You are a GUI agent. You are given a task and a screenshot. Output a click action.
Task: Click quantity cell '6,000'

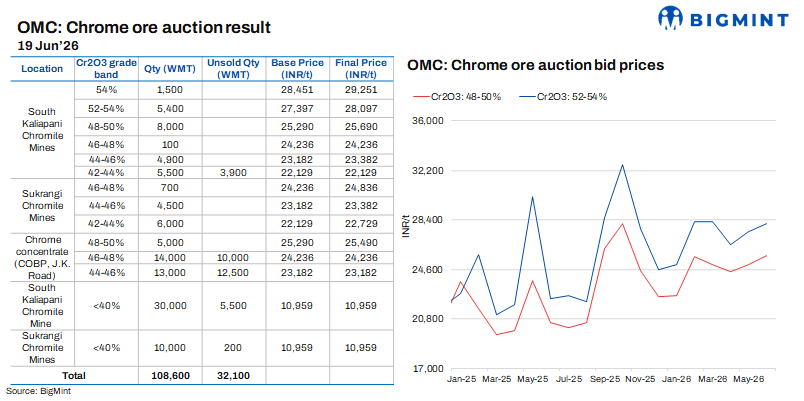click(170, 224)
